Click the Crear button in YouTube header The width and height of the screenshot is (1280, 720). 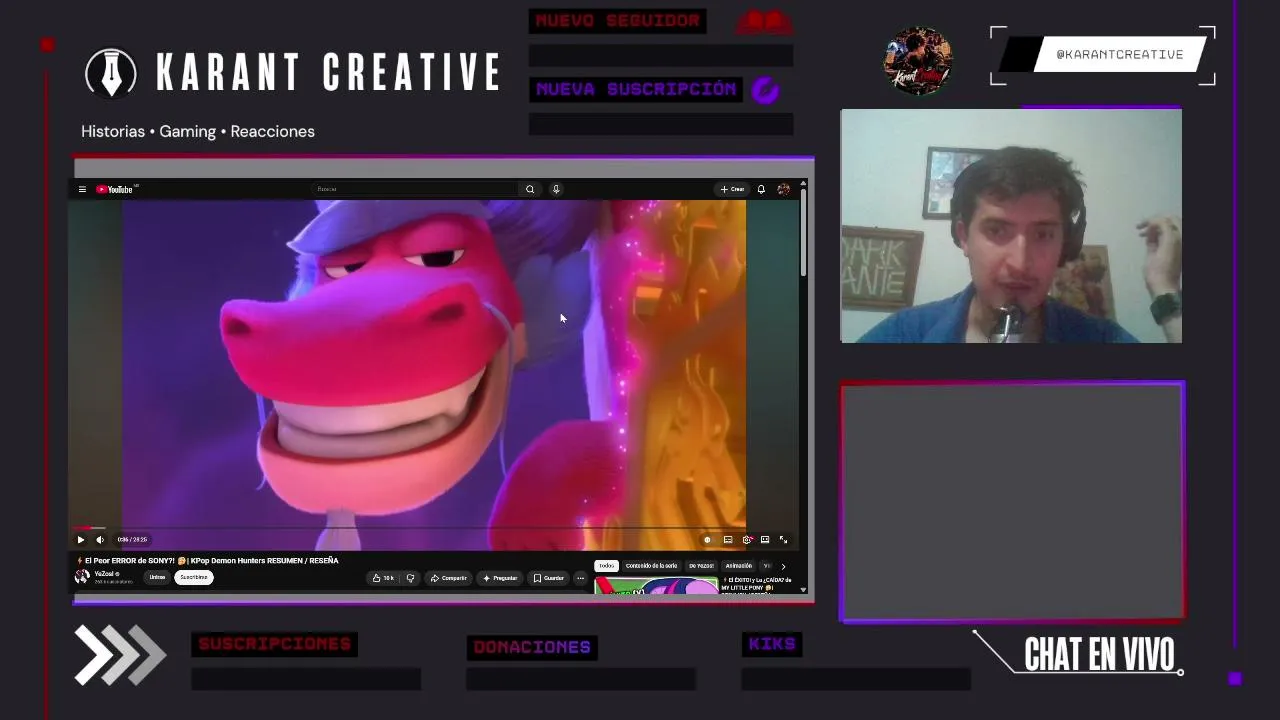point(732,189)
